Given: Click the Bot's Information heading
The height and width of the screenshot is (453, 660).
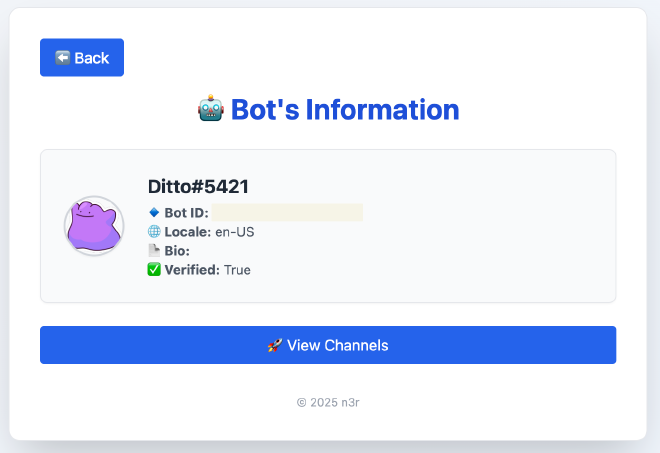Looking at the screenshot, I should coord(345,109).
